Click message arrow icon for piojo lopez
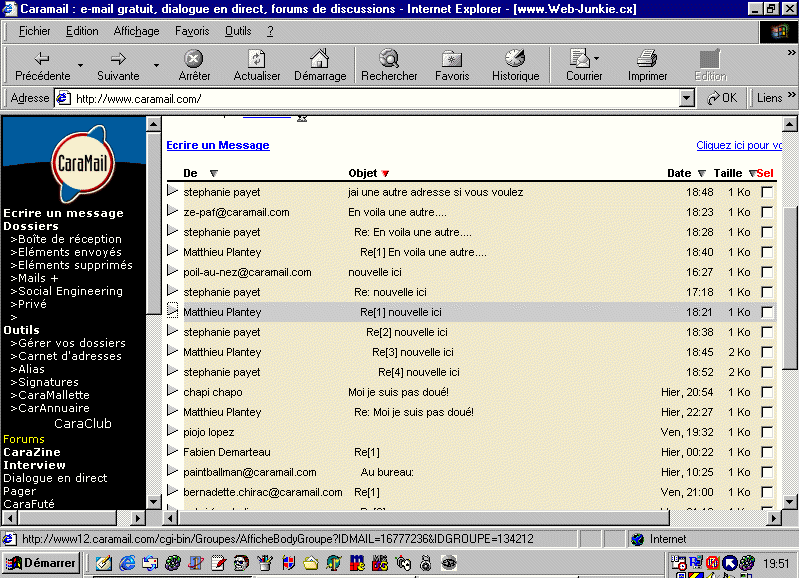 click(173, 431)
